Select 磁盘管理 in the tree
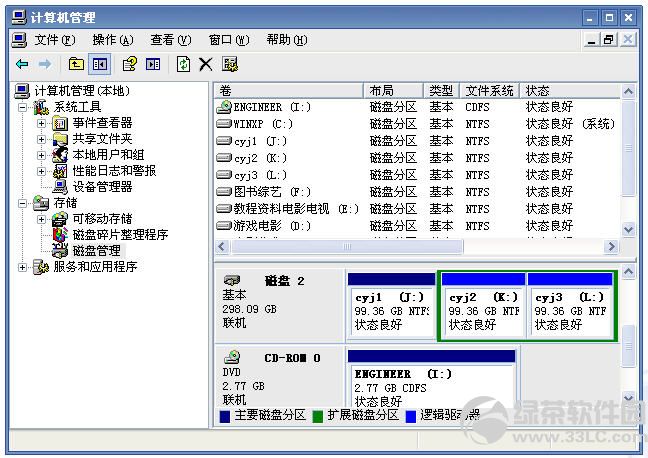648x458 pixels. click(x=96, y=251)
